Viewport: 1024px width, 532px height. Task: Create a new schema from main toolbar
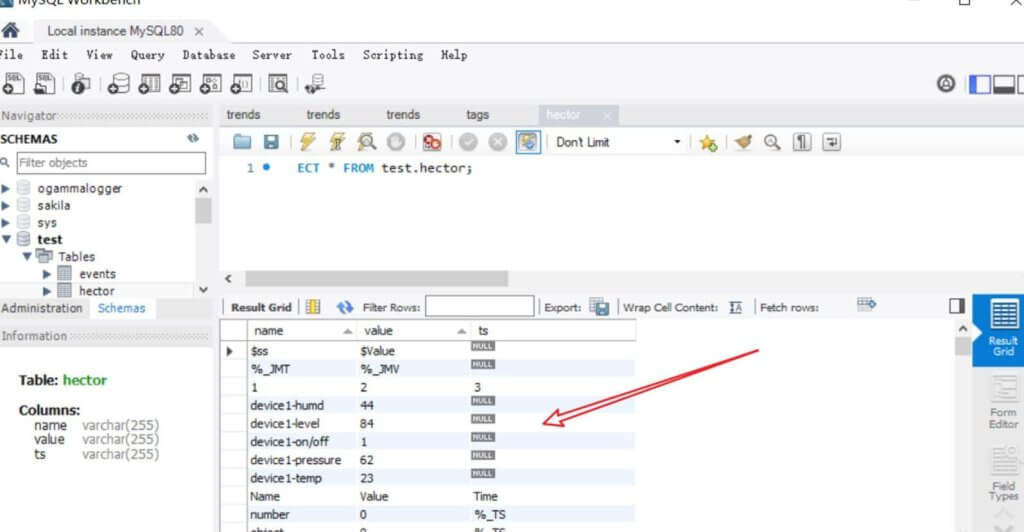point(119,85)
